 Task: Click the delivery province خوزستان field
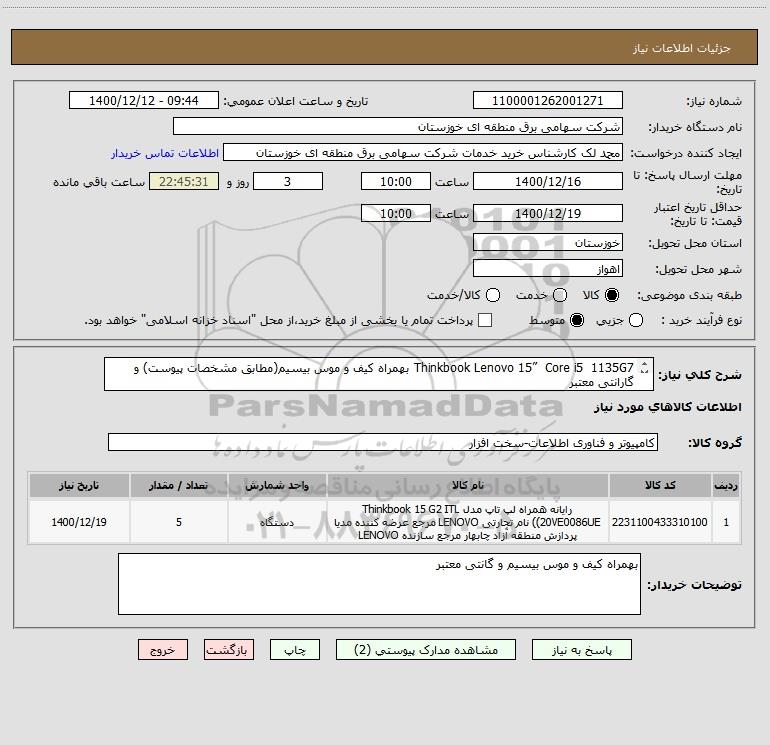548,243
